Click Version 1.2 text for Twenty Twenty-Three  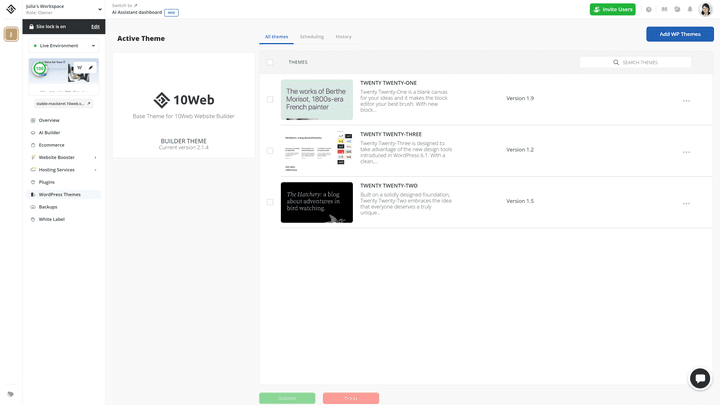(520, 150)
